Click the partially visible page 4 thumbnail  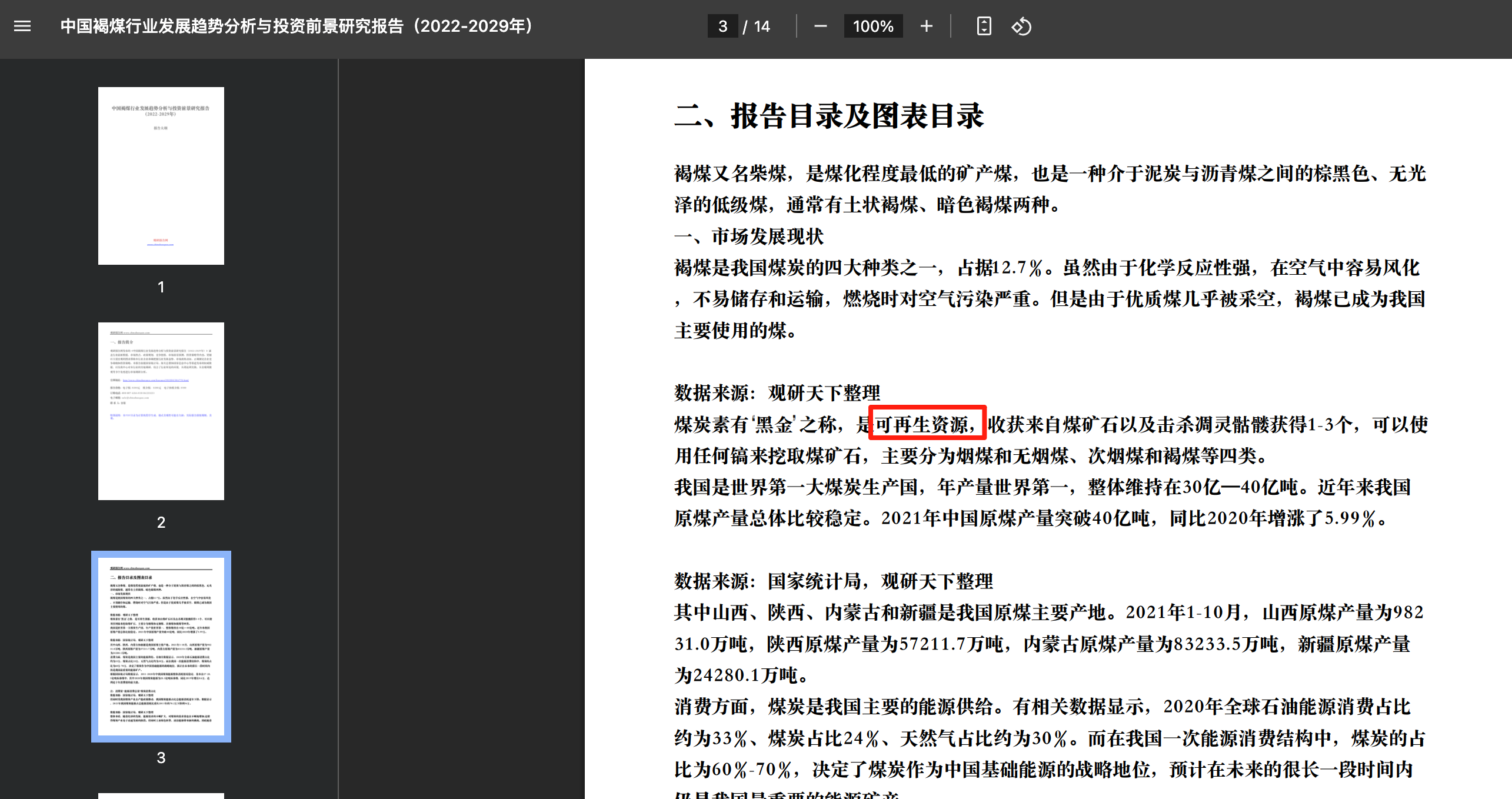pyautogui.click(x=161, y=795)
